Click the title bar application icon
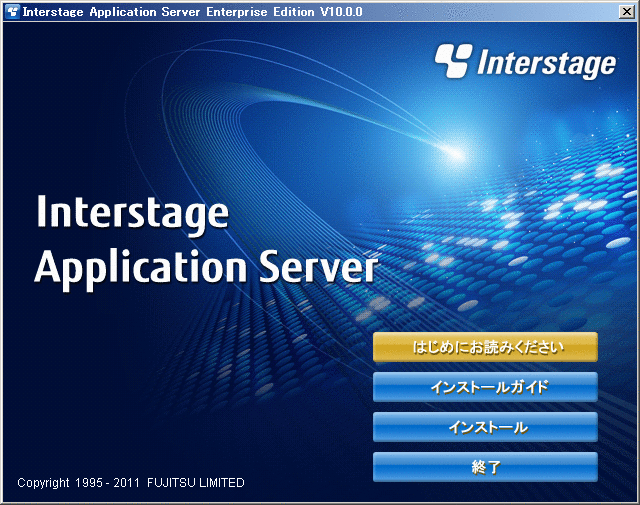Screen dimensions: 640x505 tap(13, 11)
